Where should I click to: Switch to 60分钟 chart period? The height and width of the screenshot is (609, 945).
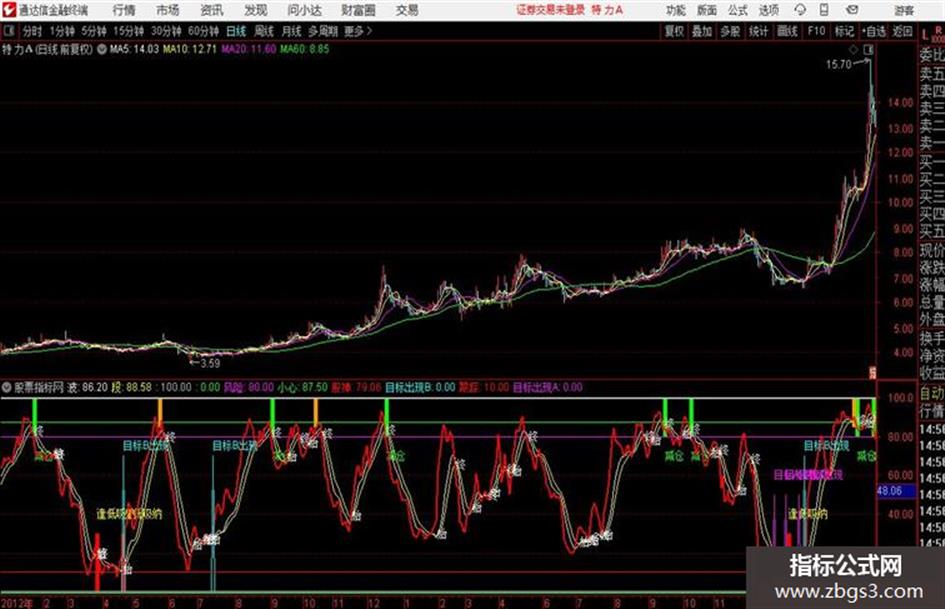[x=203, y=31]
